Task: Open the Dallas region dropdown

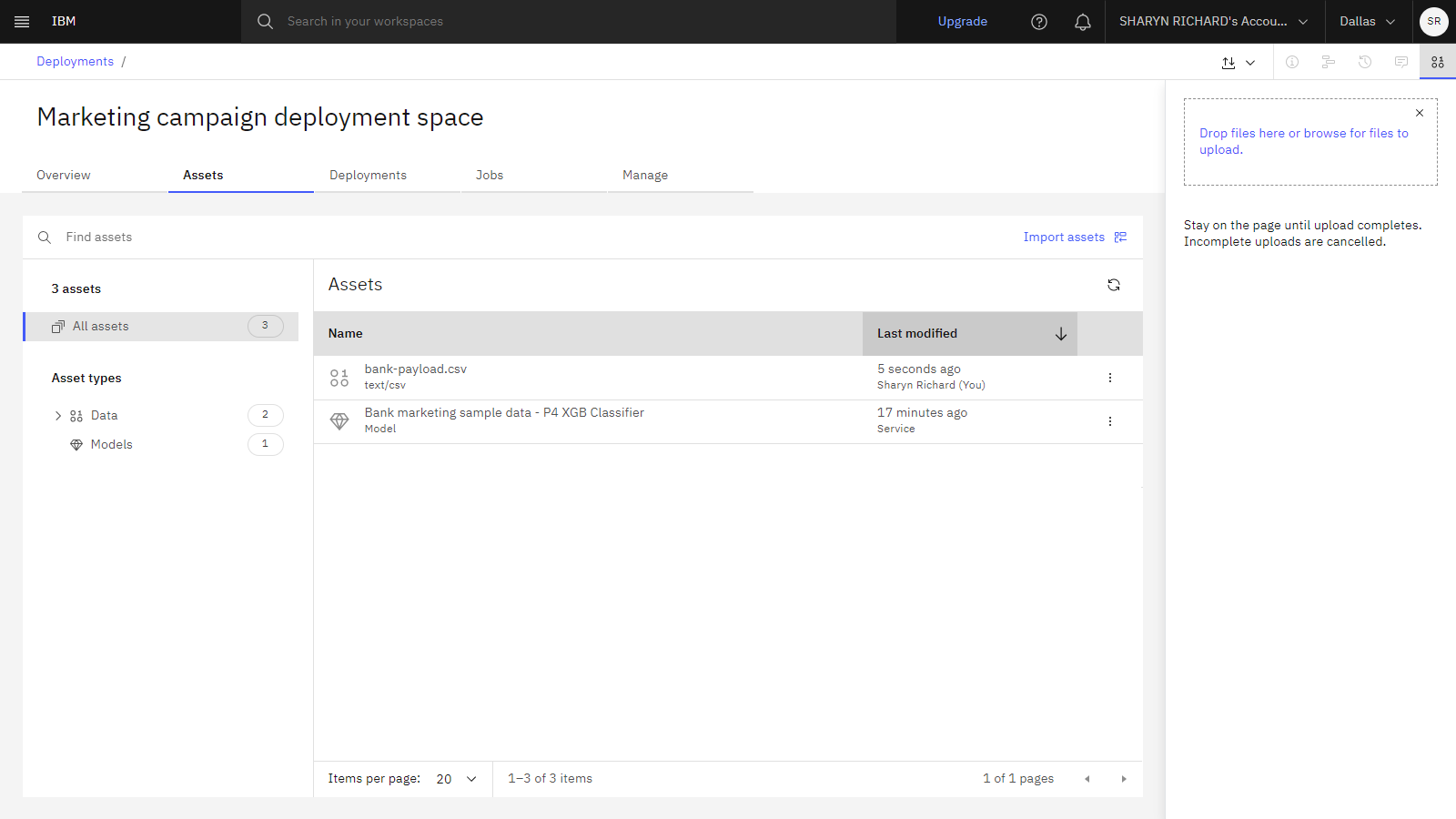Action: pos(1367,22)
